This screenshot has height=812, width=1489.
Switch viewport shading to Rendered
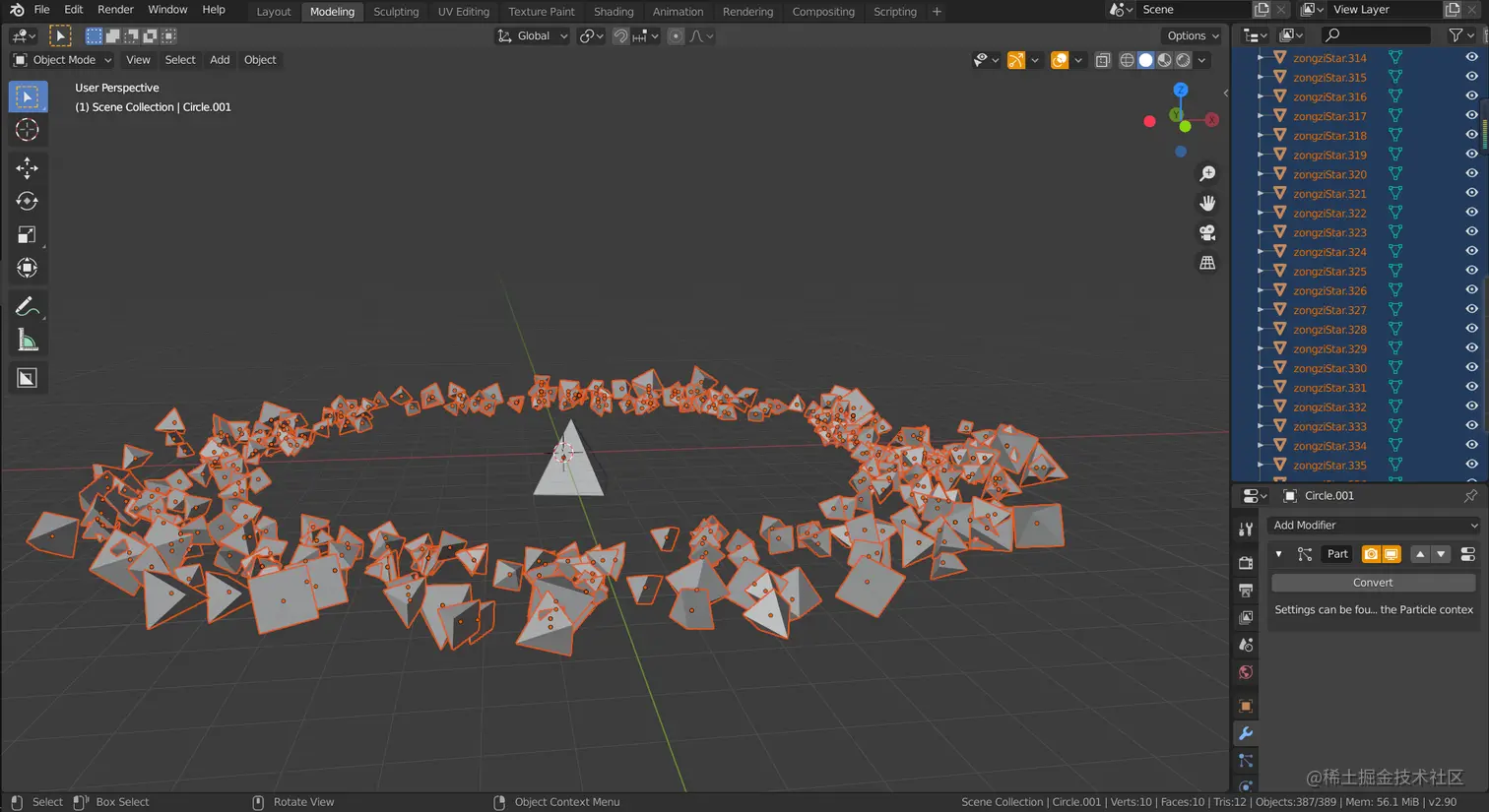click(x=1184, y=60)
